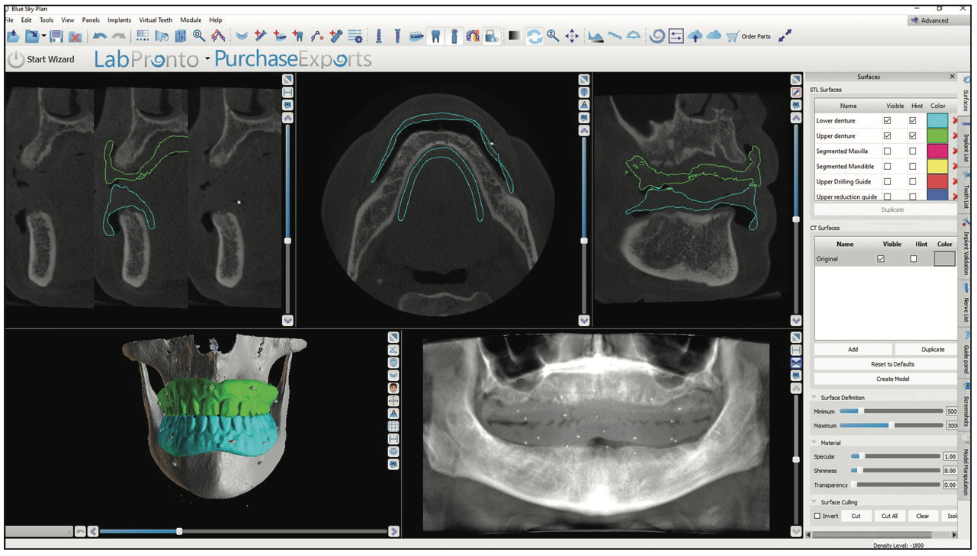977x556 pixels.
Task: Open the combo box below the 3D view
Action: coord(39,531)
